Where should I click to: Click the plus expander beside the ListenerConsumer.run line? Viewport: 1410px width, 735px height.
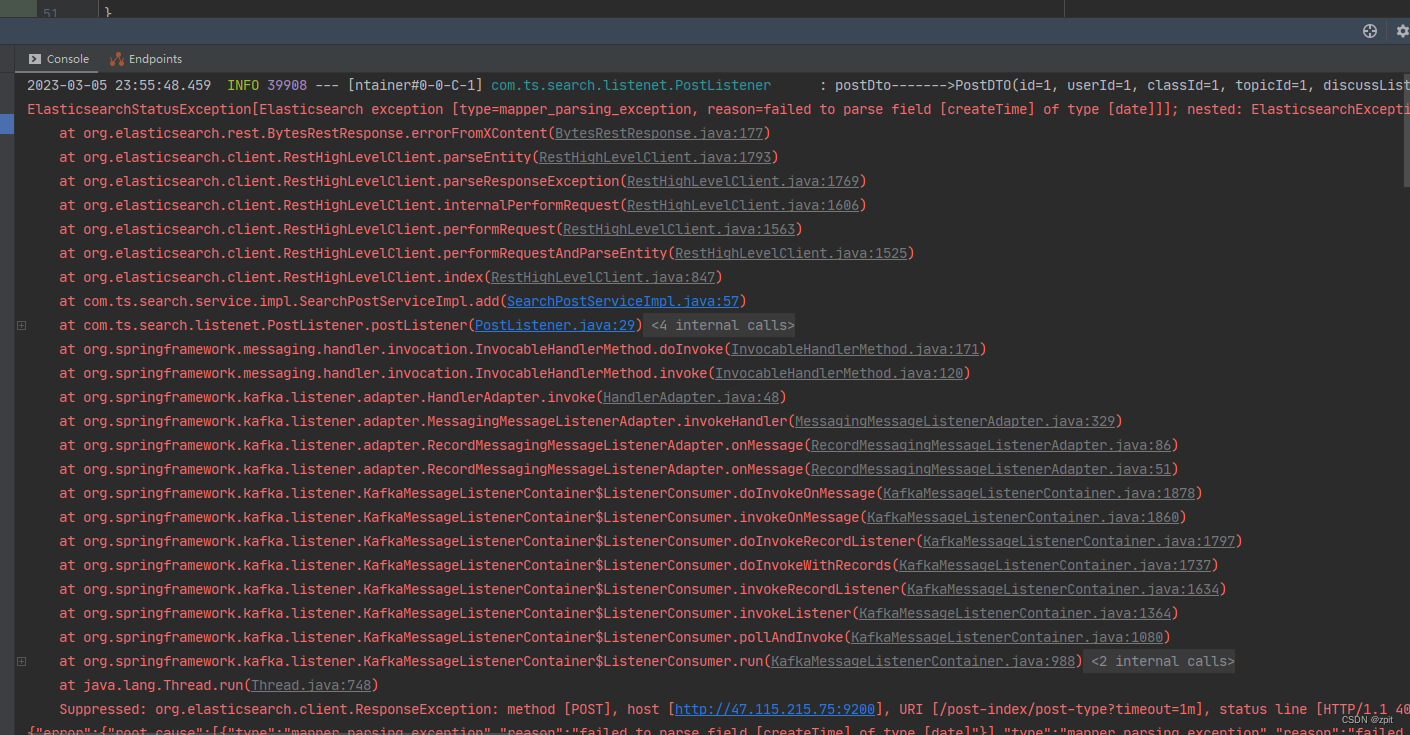pyautogui.click(x=21, y=661)
